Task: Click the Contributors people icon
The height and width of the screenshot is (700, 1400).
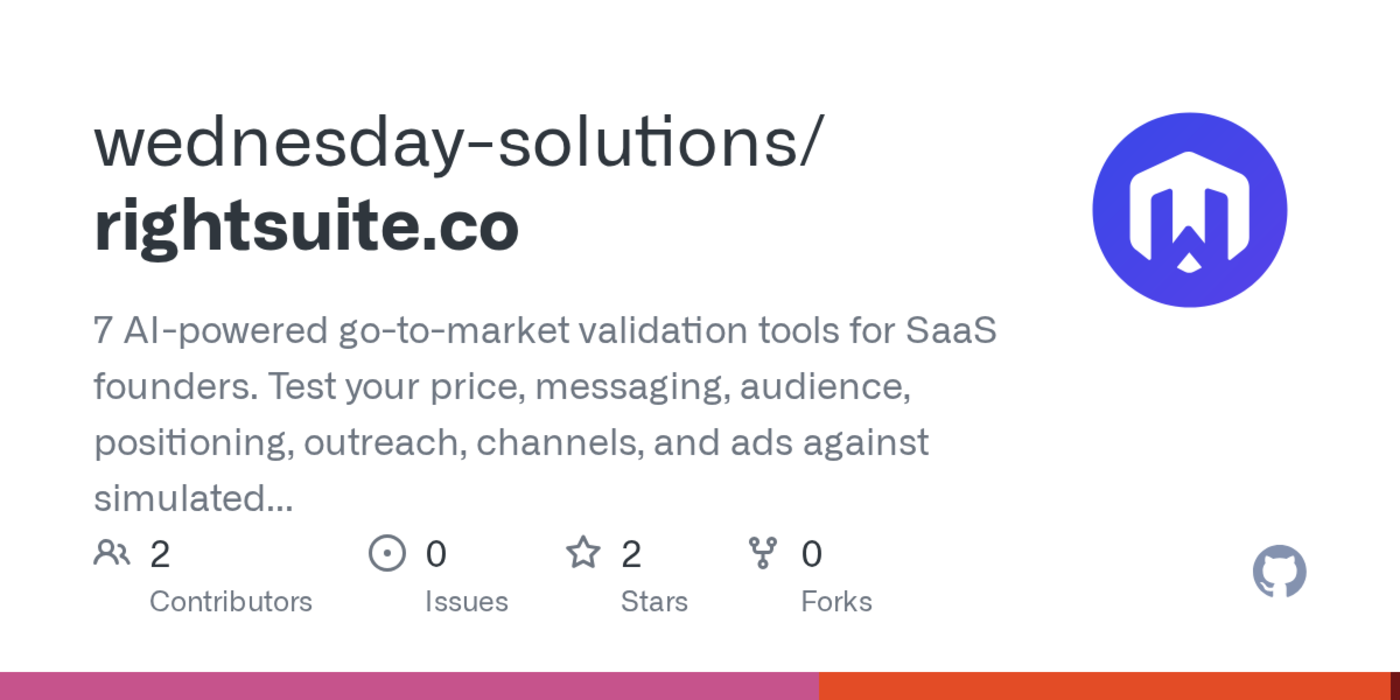Action: (x=112, y=553)
